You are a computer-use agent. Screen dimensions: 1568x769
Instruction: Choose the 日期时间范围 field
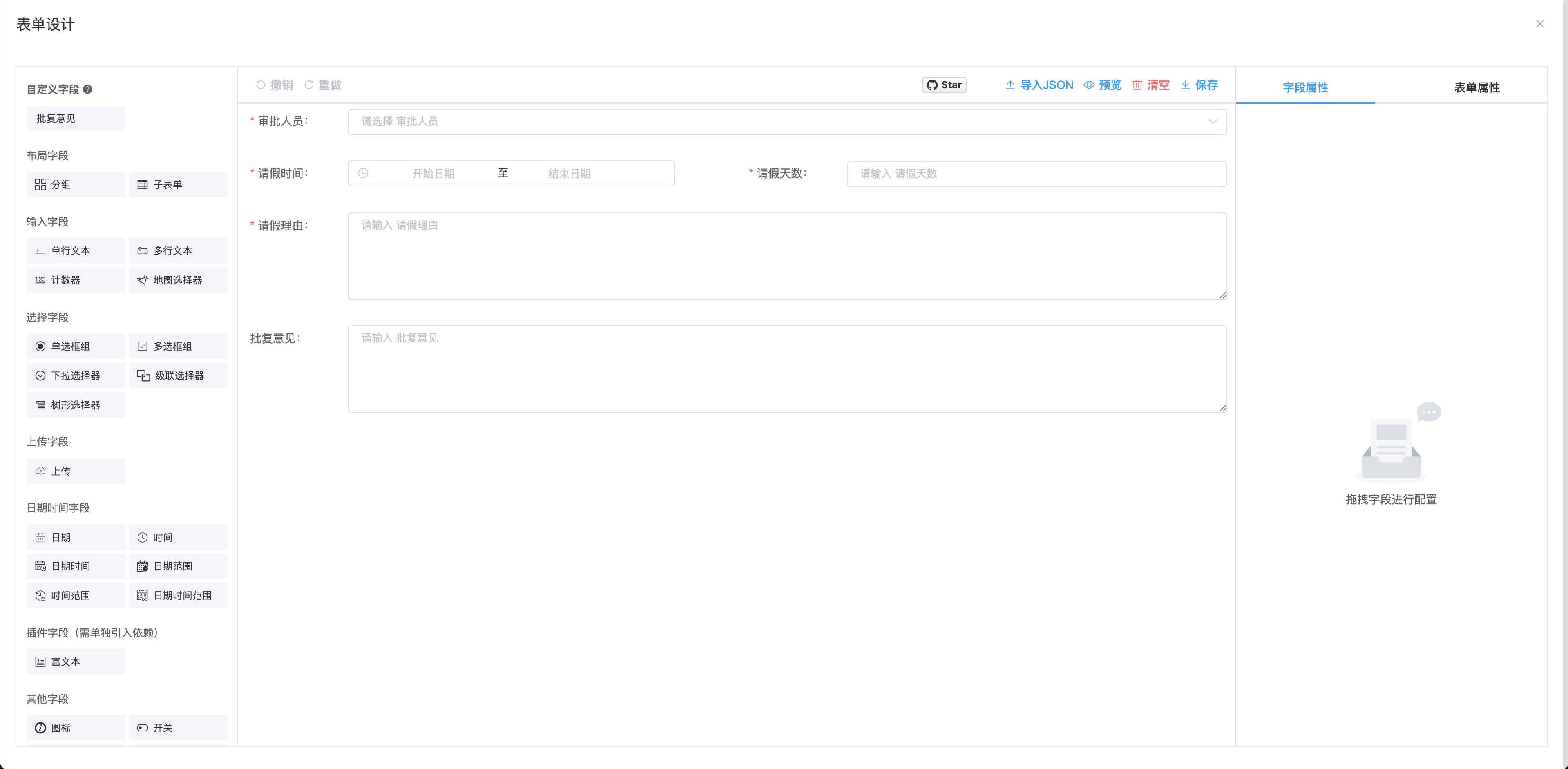coord(178,595)
